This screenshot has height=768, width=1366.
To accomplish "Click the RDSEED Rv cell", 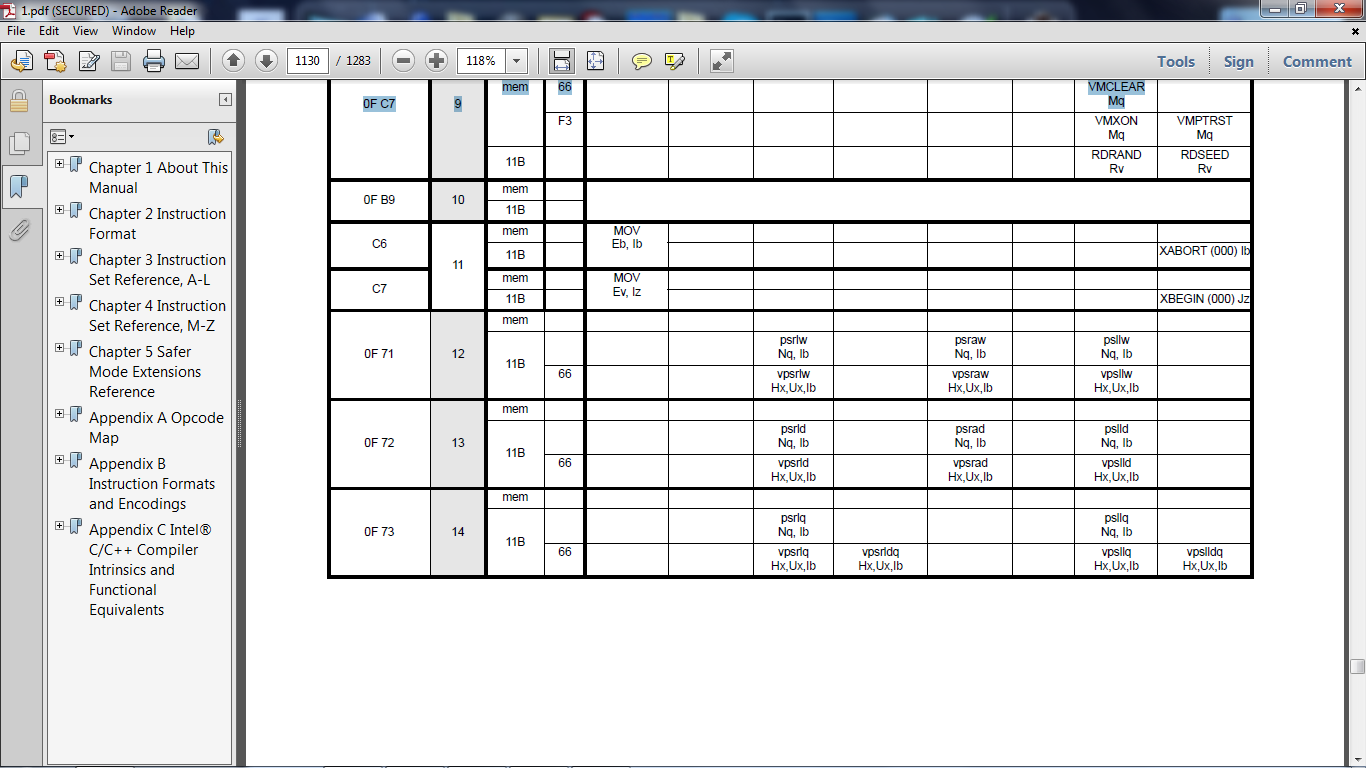I will click(1204, 162).
